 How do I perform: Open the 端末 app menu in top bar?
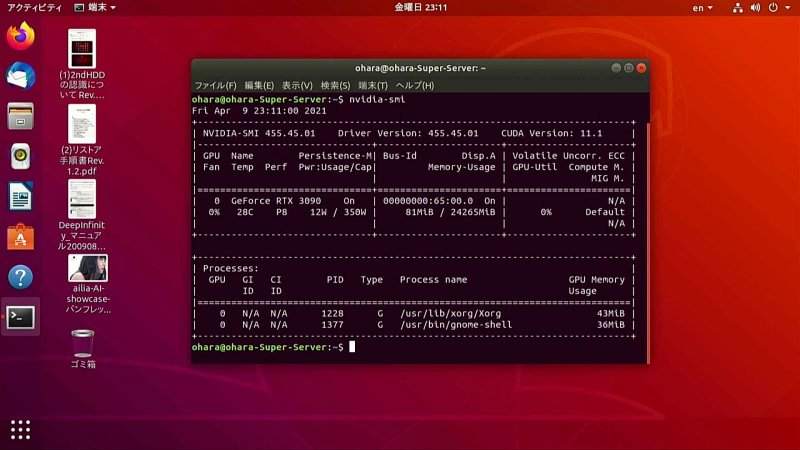[x=95, y=8]
